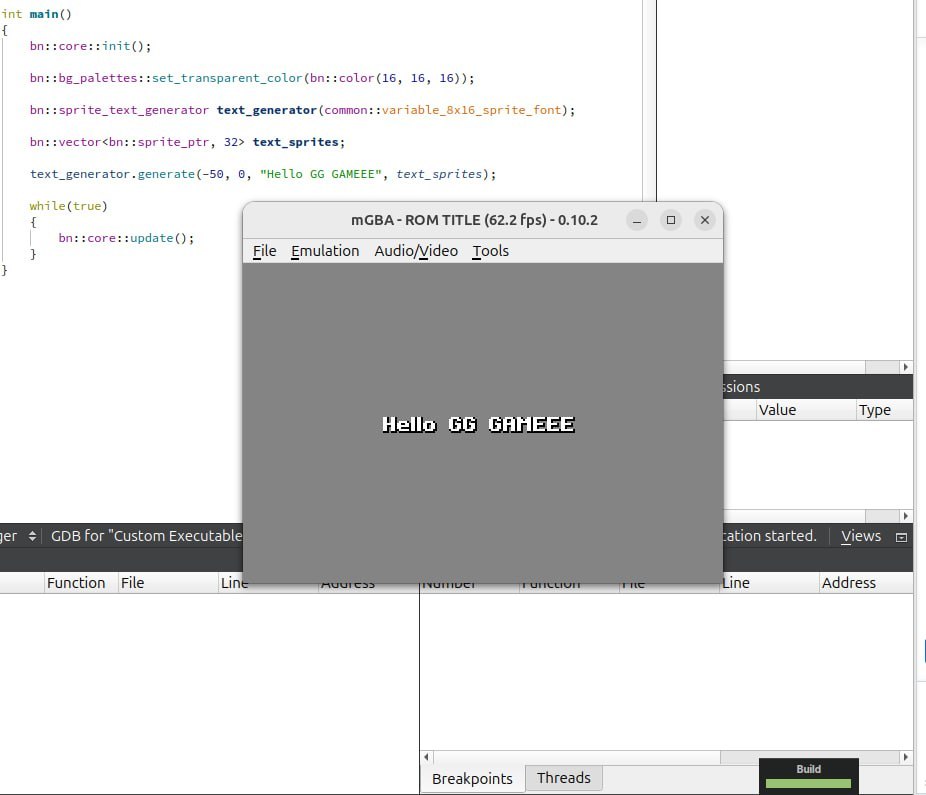This screenshot has width=926, height=795.
Task: Minimize the mGBA window
Action: [x=637, y=220]
